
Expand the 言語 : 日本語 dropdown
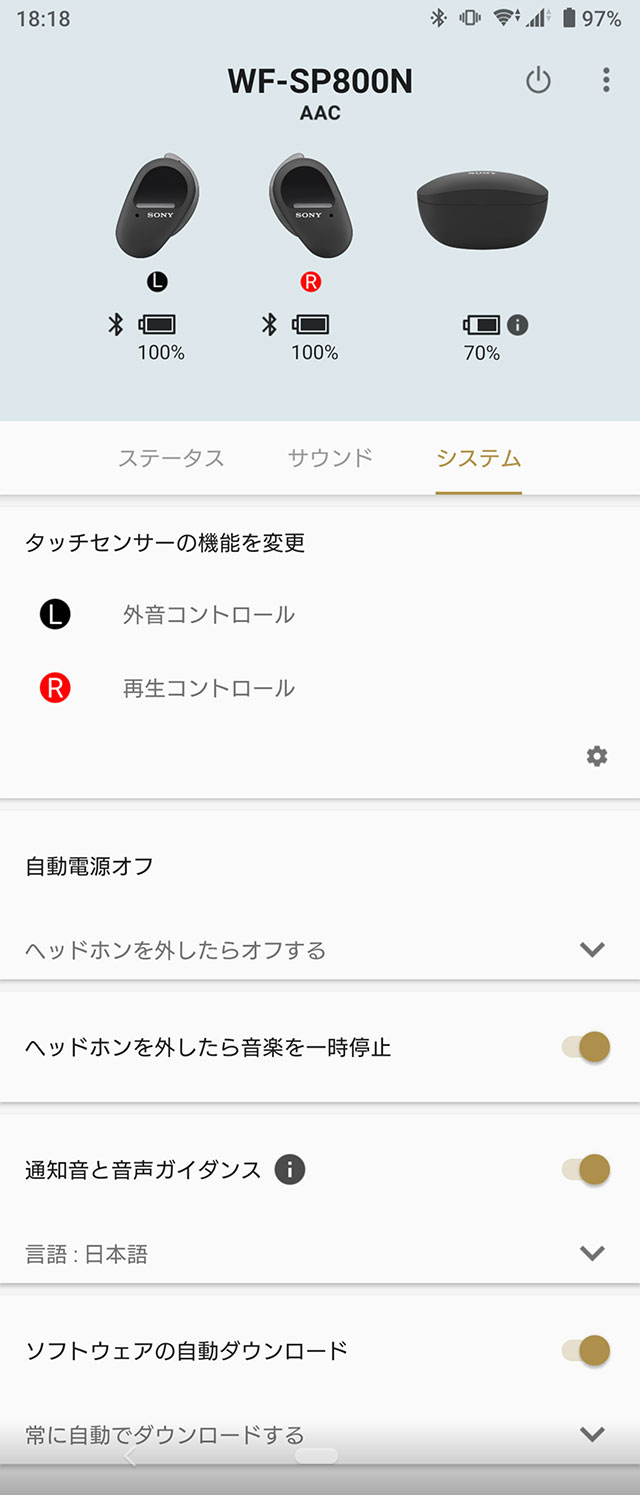coord(592,1253)
